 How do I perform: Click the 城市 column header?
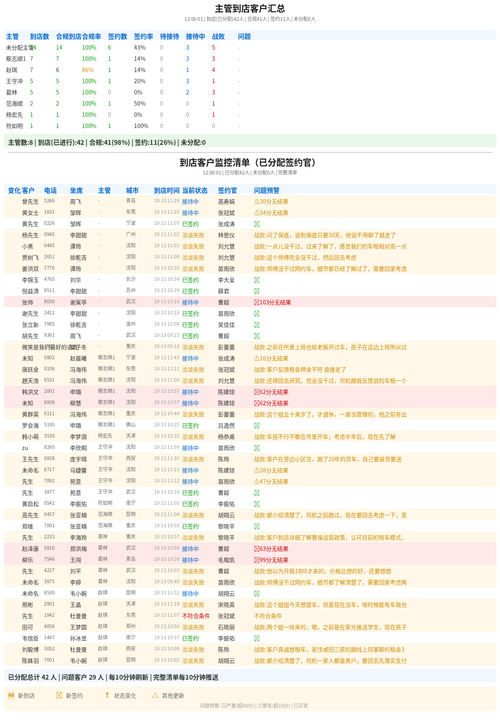[x=132, y=190]
